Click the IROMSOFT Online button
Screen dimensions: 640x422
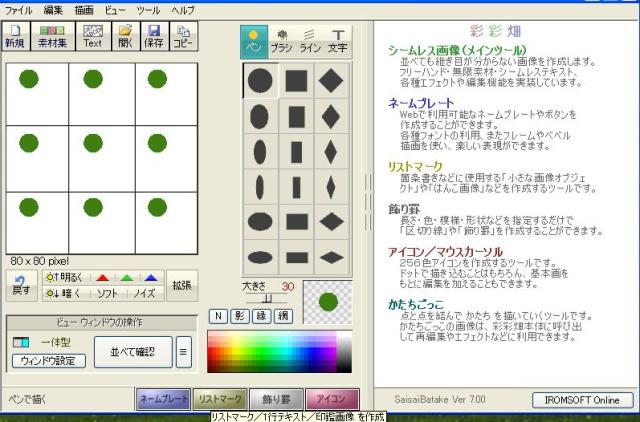582,400
